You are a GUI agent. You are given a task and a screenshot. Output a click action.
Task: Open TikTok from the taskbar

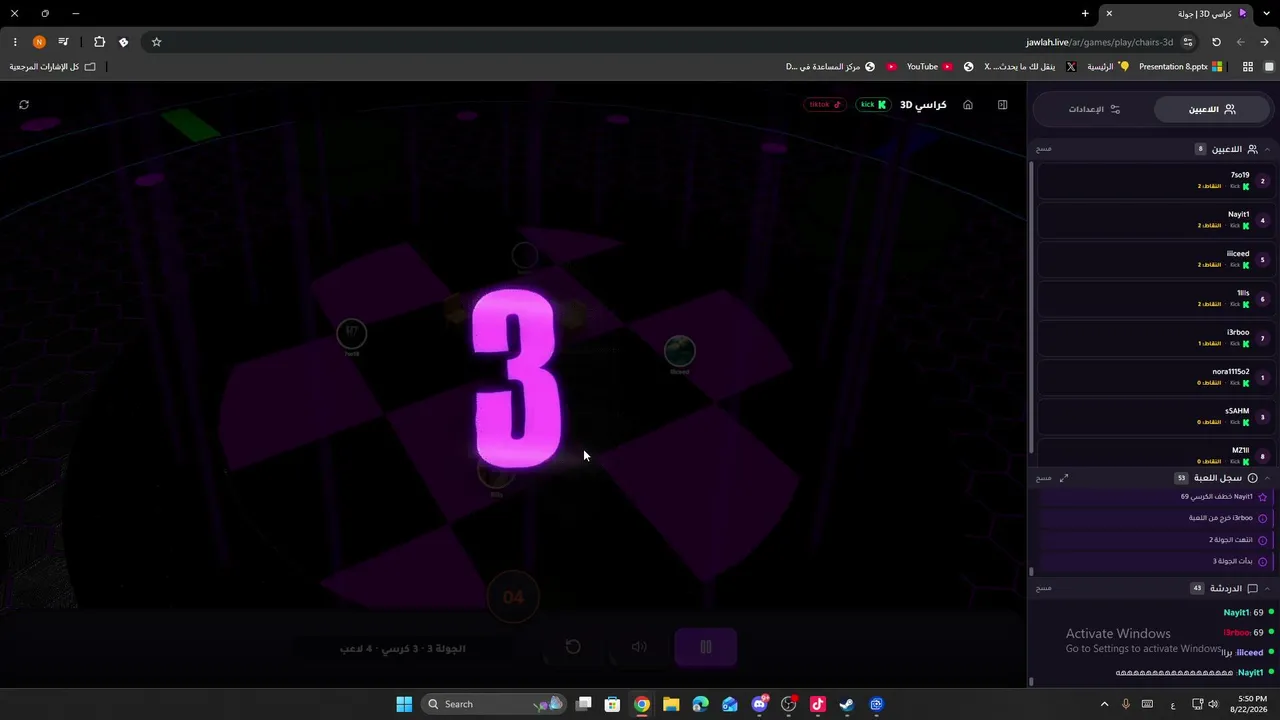[x=817, y=704]
